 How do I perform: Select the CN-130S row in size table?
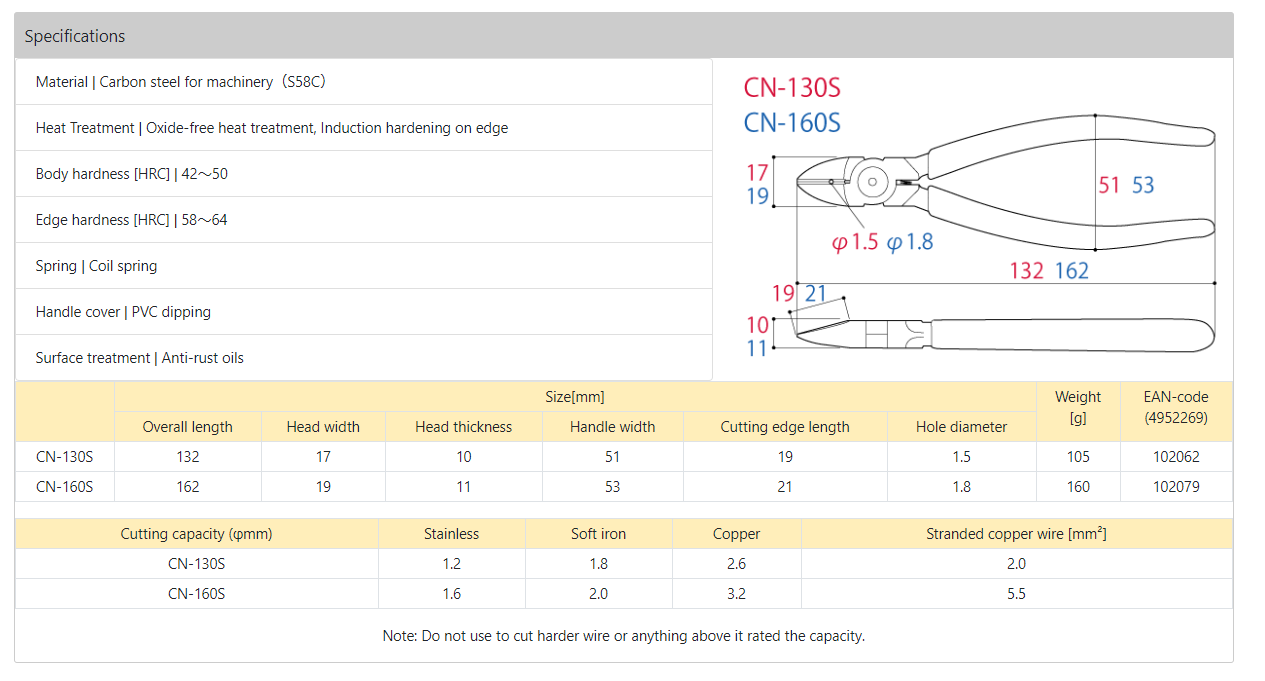click(623, 457)
